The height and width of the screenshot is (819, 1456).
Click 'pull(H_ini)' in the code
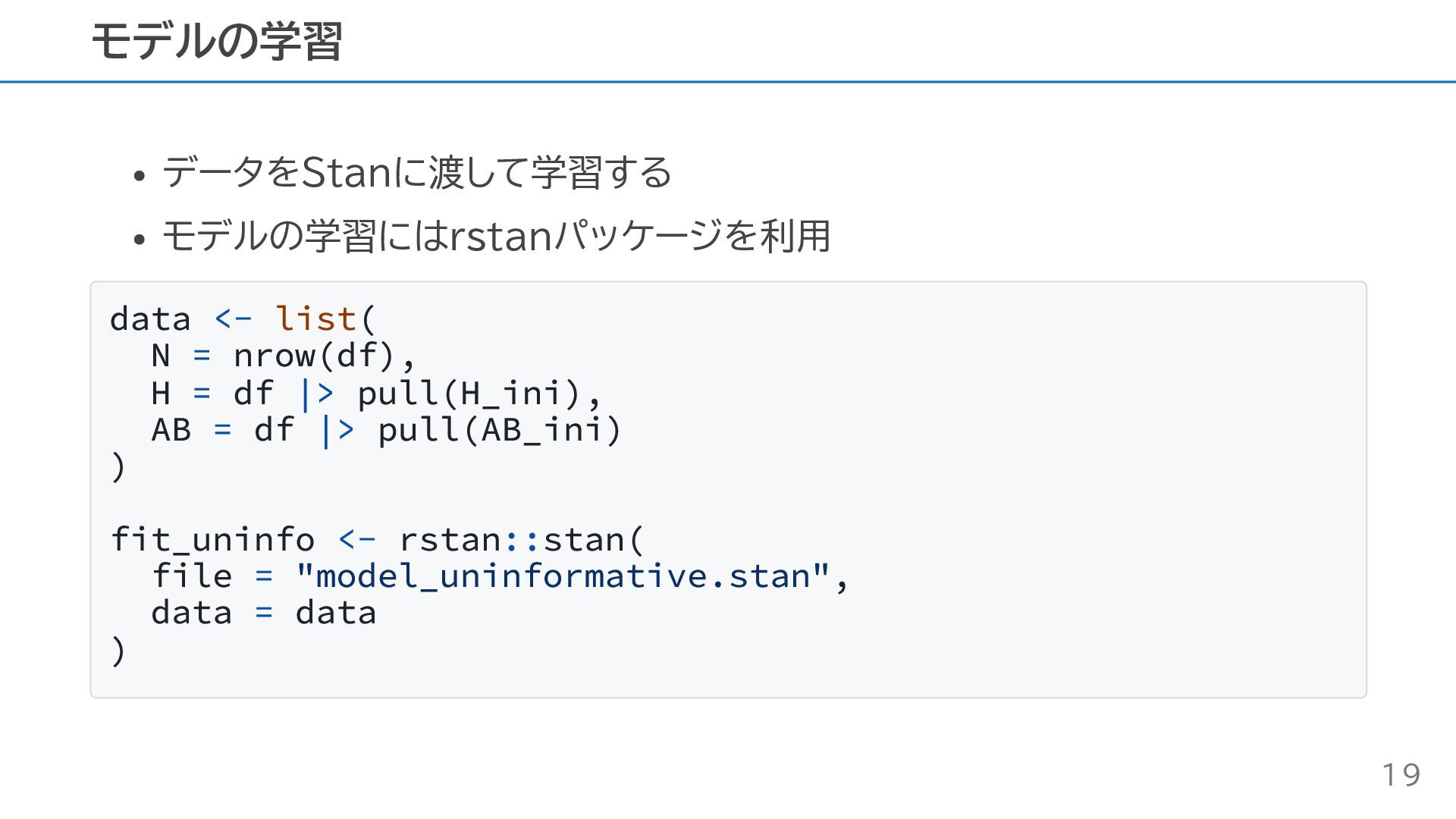[x=469, y=393]
